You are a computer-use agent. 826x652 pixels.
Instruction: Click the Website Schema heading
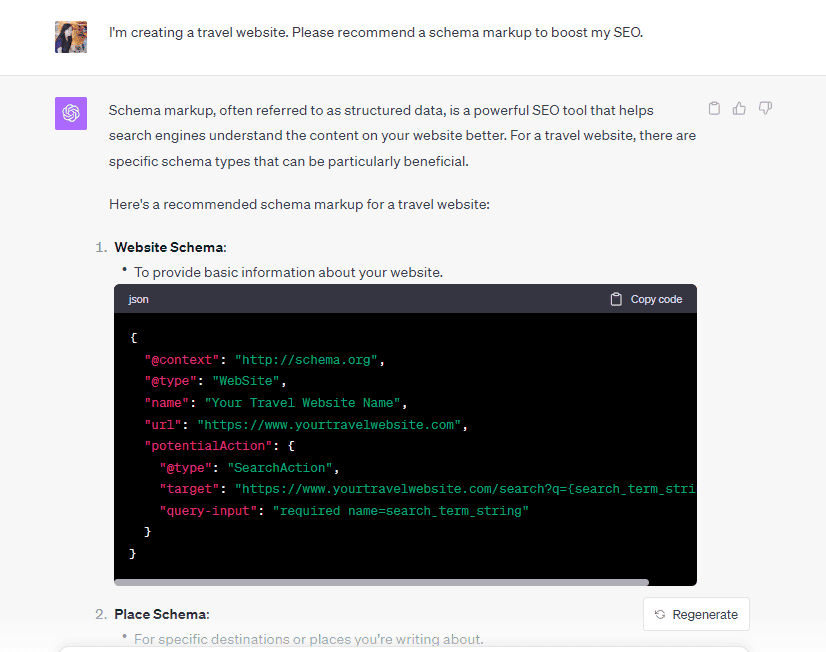(x=170, y=247)
